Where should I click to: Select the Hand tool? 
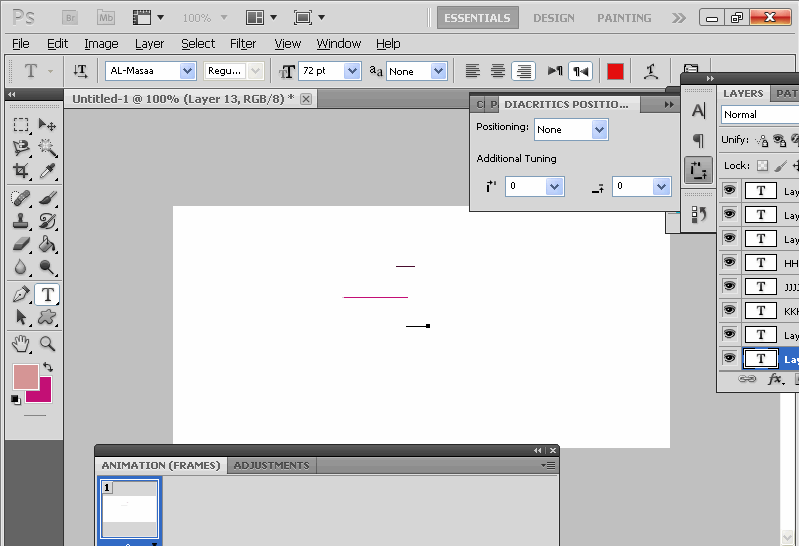21,344
